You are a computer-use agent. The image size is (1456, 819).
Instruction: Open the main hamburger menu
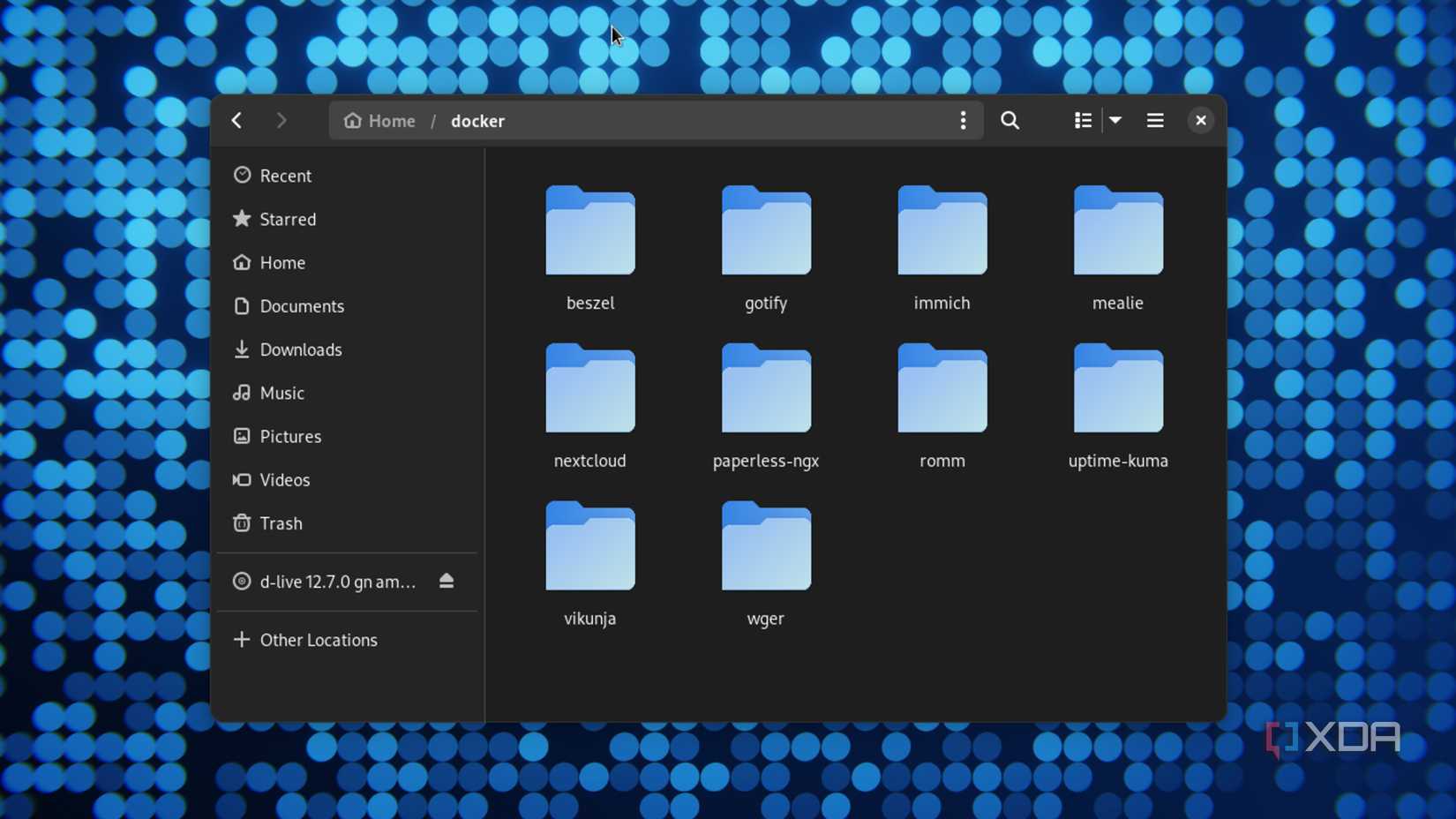(1154, 120)
